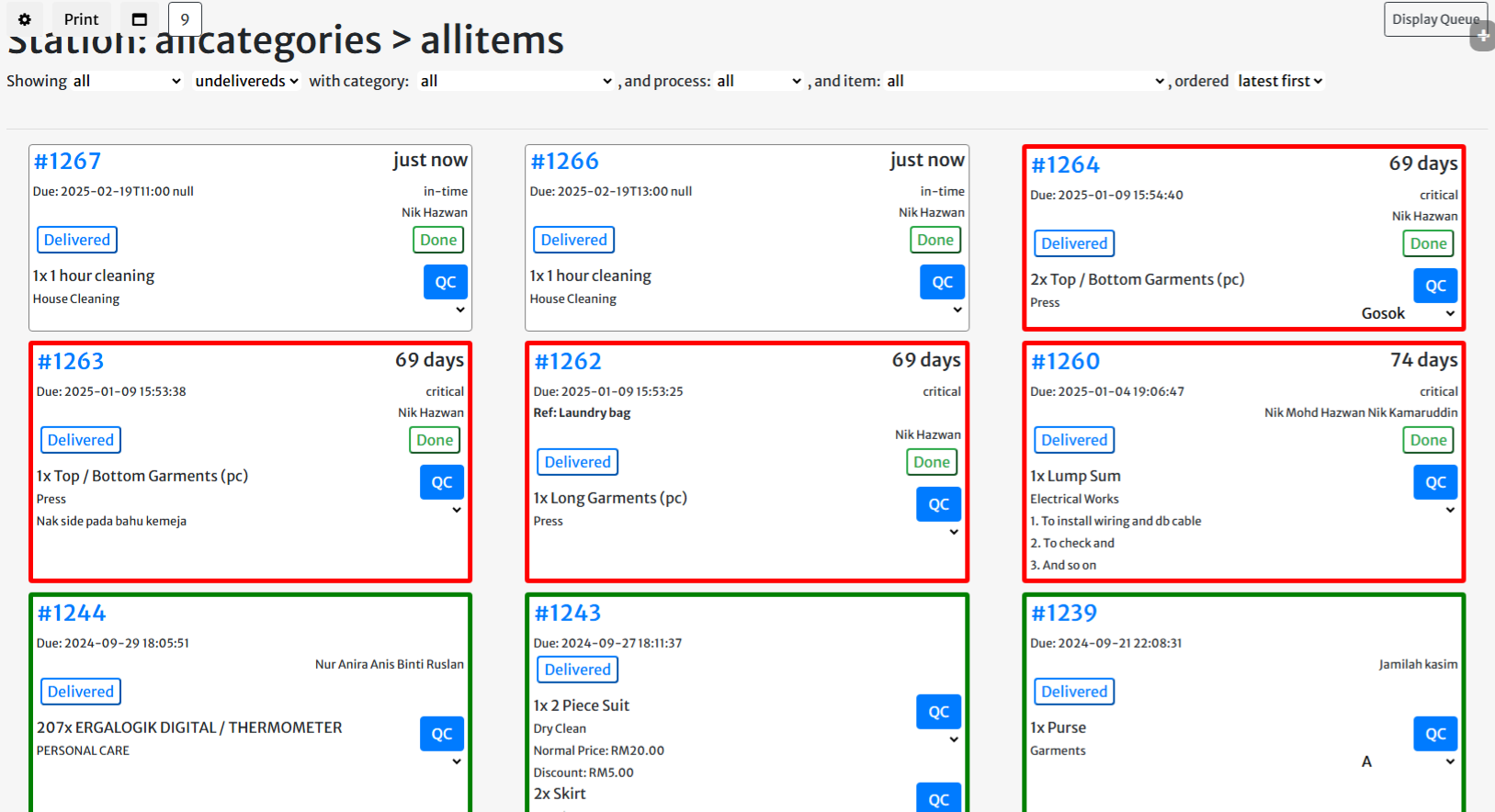The height and width of the screenshot is (812, 1495).
Task: Open order #1244 link
Action: click(71, 614)
